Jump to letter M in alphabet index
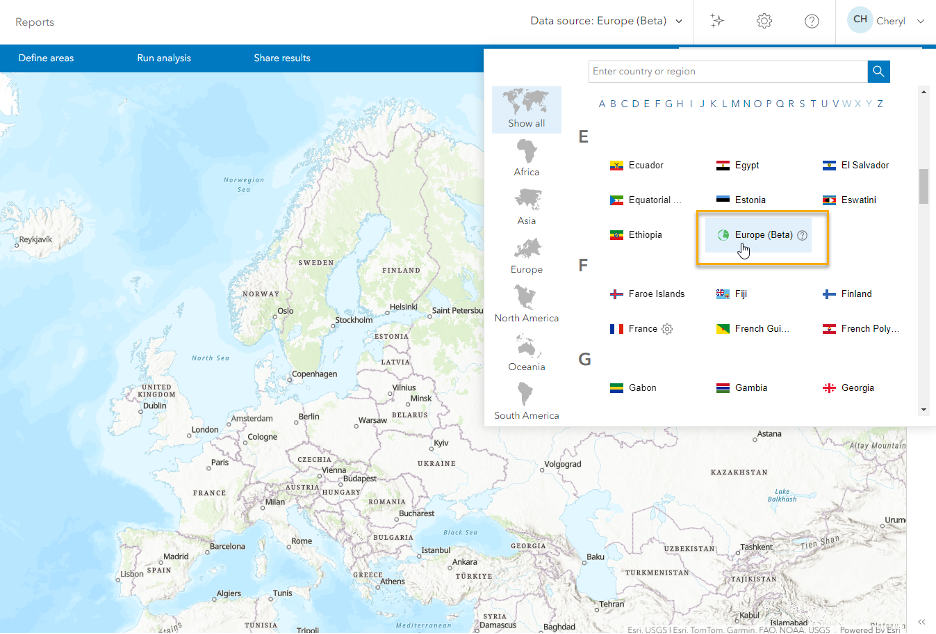 tap(735, 104)
